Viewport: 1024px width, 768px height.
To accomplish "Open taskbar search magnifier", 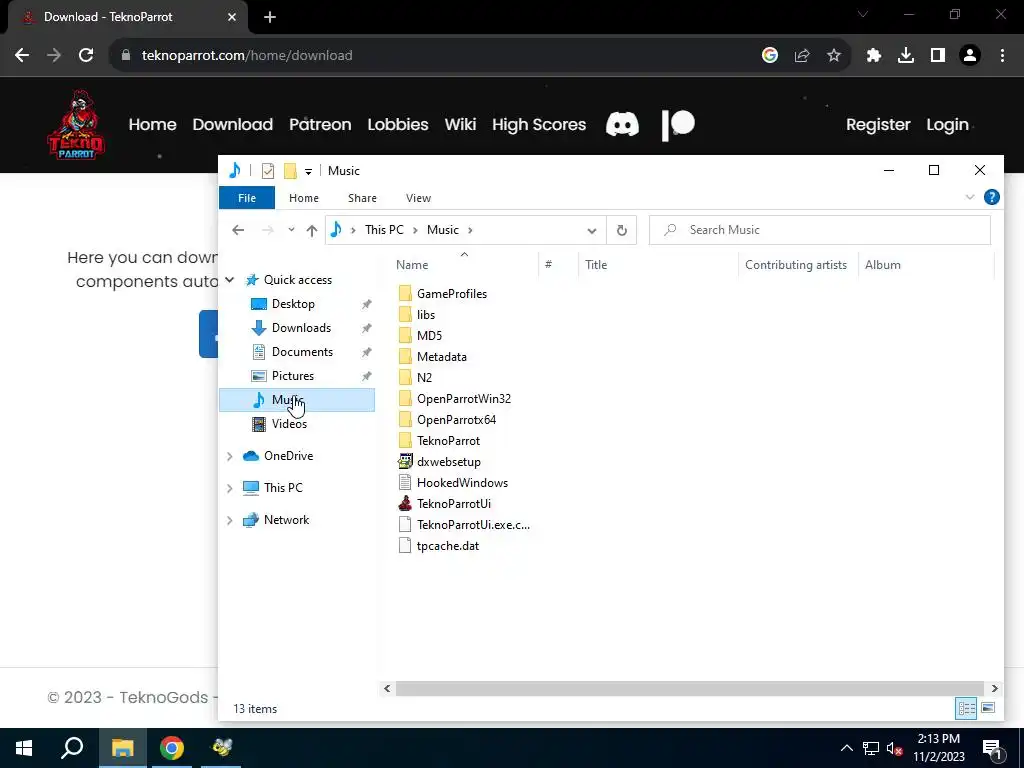I will click(72, 748).
